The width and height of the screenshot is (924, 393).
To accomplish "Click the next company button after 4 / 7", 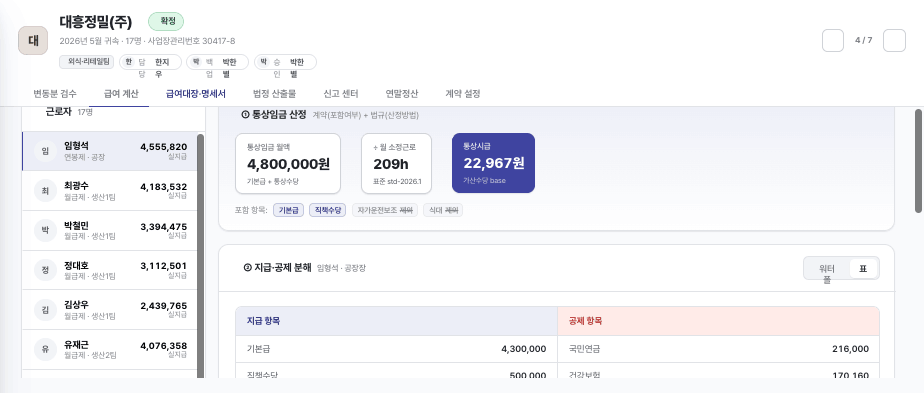I will (894, 41).
